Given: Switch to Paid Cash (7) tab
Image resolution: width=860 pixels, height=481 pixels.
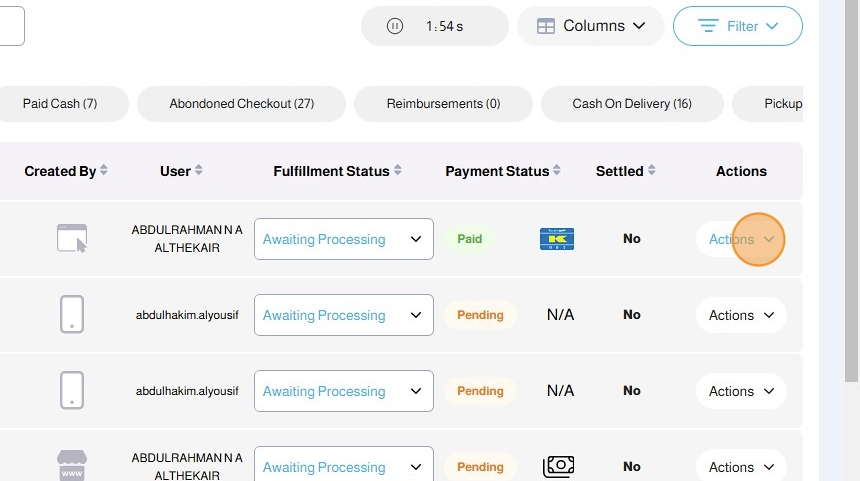Looking at the screenshot, I should tap(60, 104).
